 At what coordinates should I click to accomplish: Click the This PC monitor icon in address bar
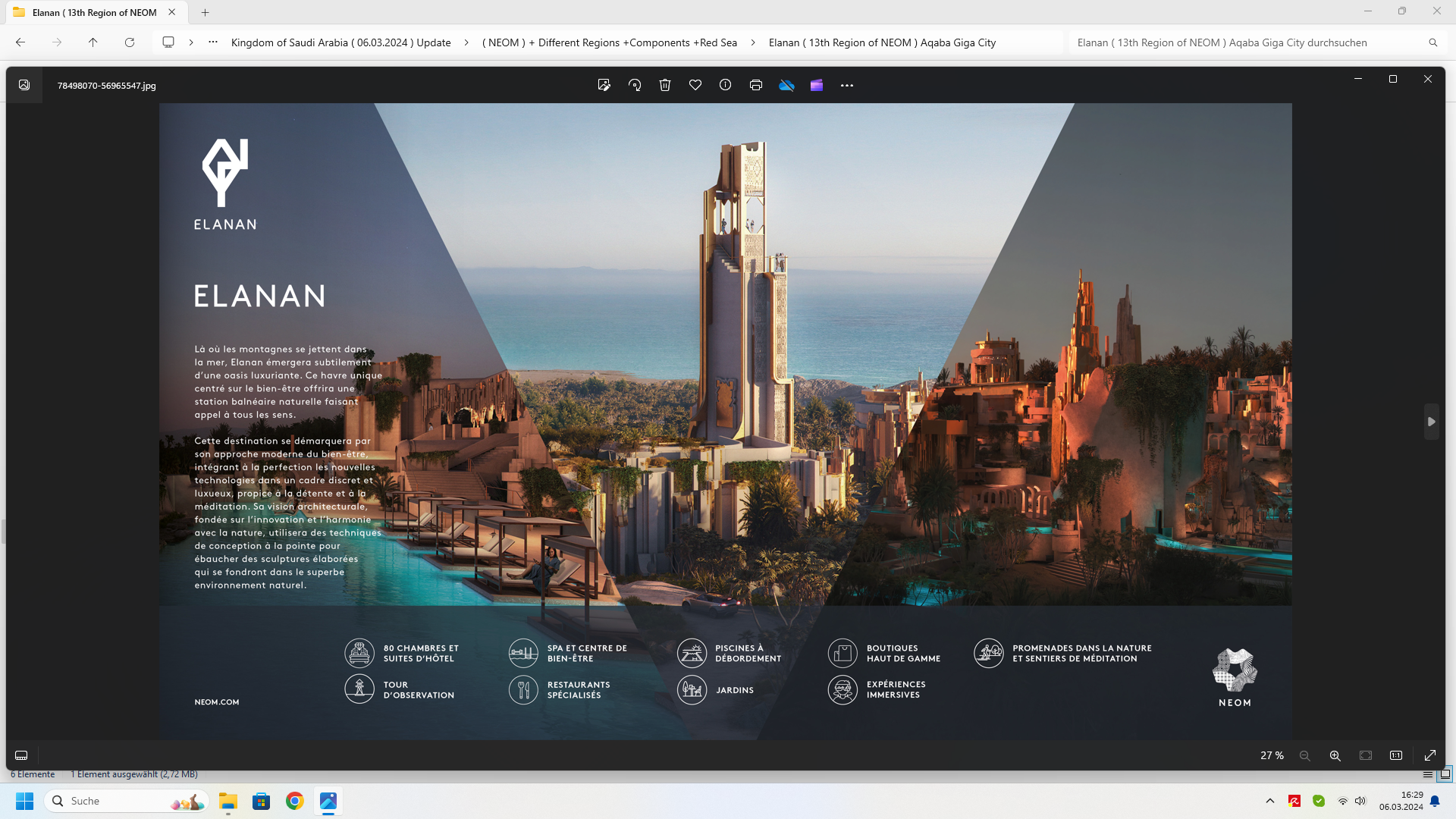(x=168, y=42)
